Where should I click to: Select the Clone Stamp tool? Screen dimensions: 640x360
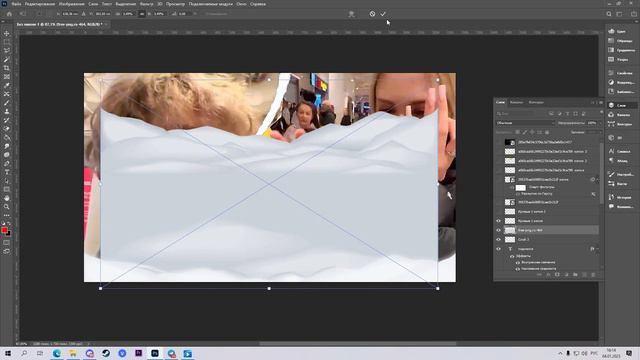click(x=7, y=111)
